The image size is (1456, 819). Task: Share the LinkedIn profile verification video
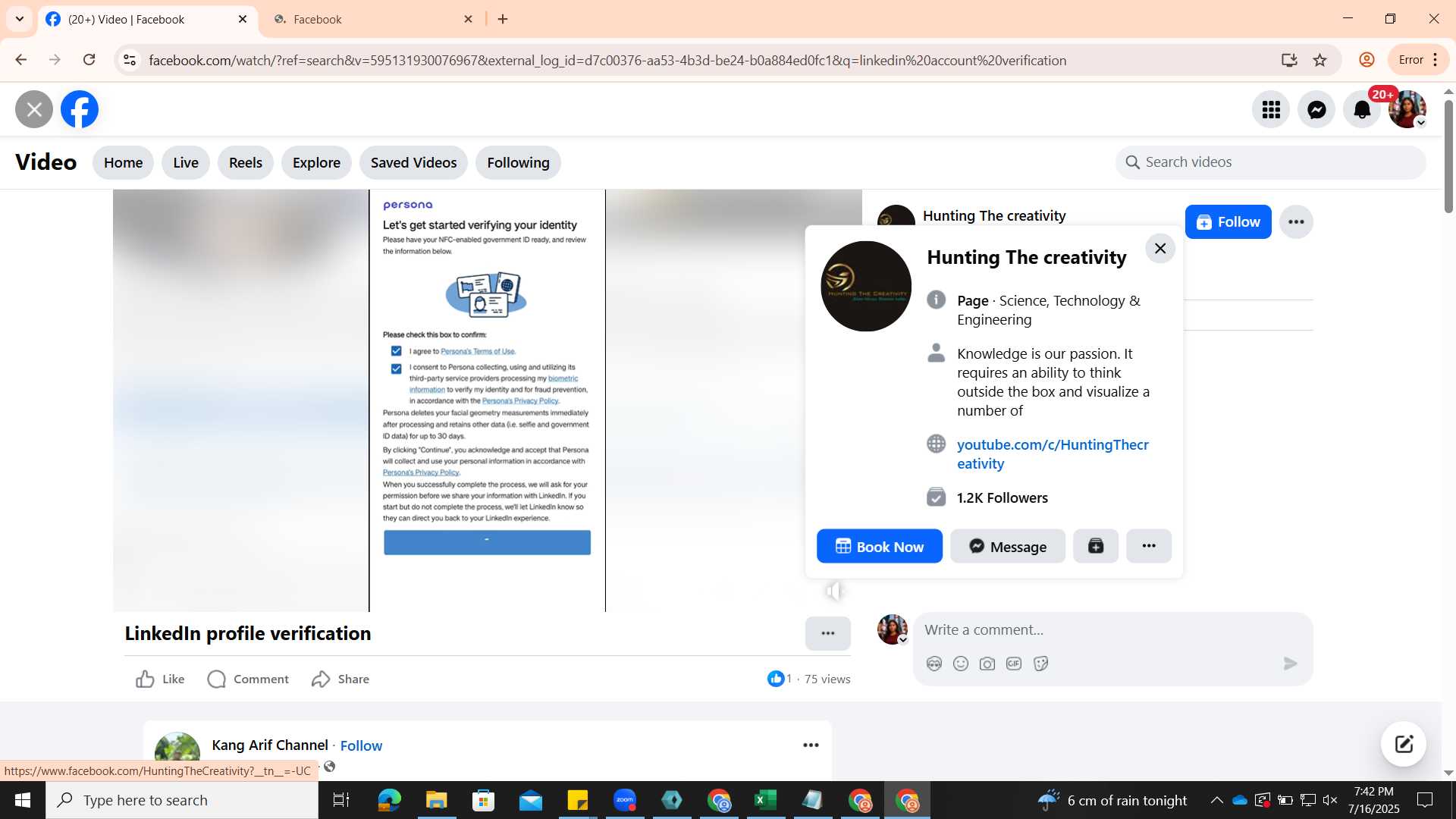tap(340, 679)
